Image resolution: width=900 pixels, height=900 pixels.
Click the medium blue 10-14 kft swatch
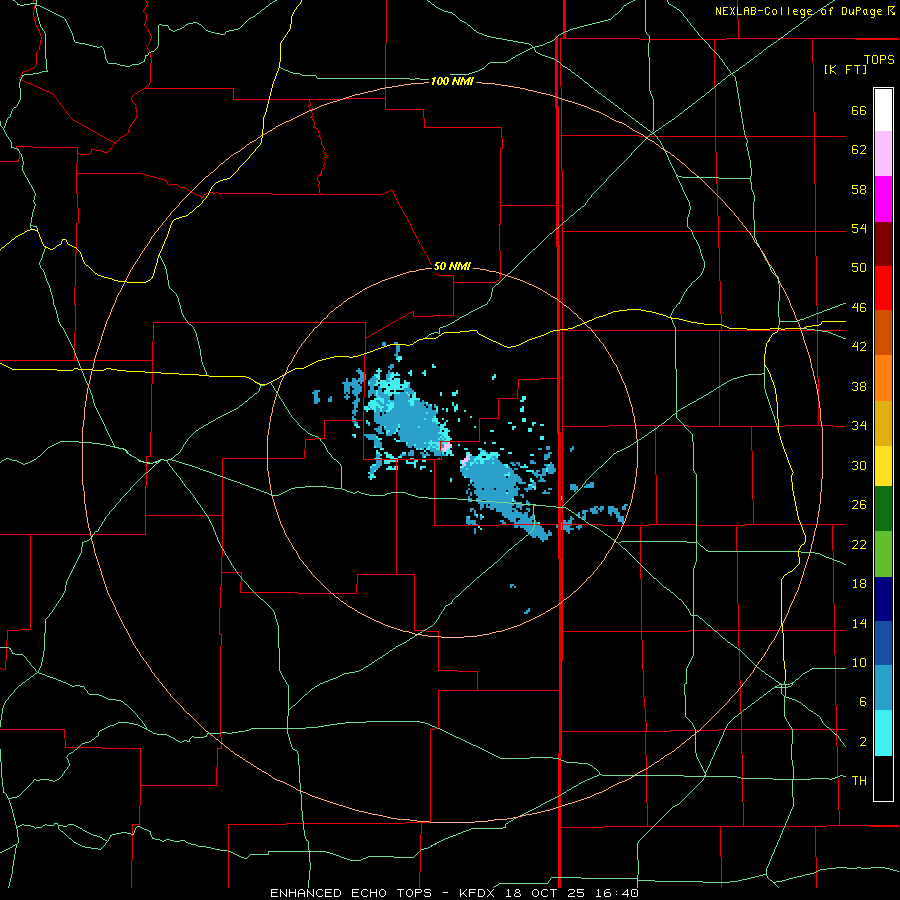(883, 643)
